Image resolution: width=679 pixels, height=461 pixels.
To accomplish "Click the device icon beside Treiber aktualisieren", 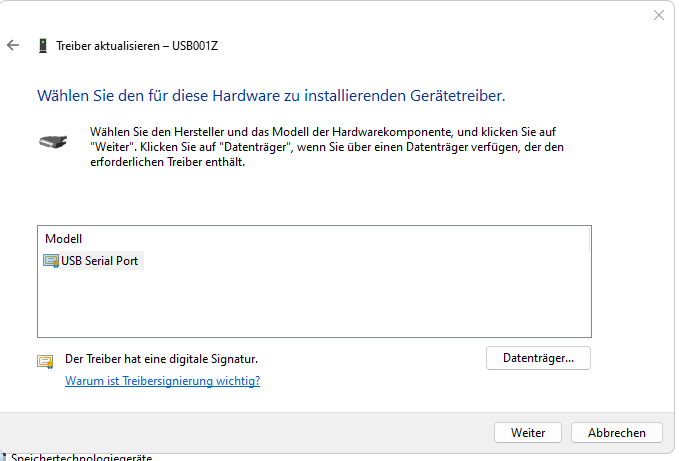I will point(42,45).
